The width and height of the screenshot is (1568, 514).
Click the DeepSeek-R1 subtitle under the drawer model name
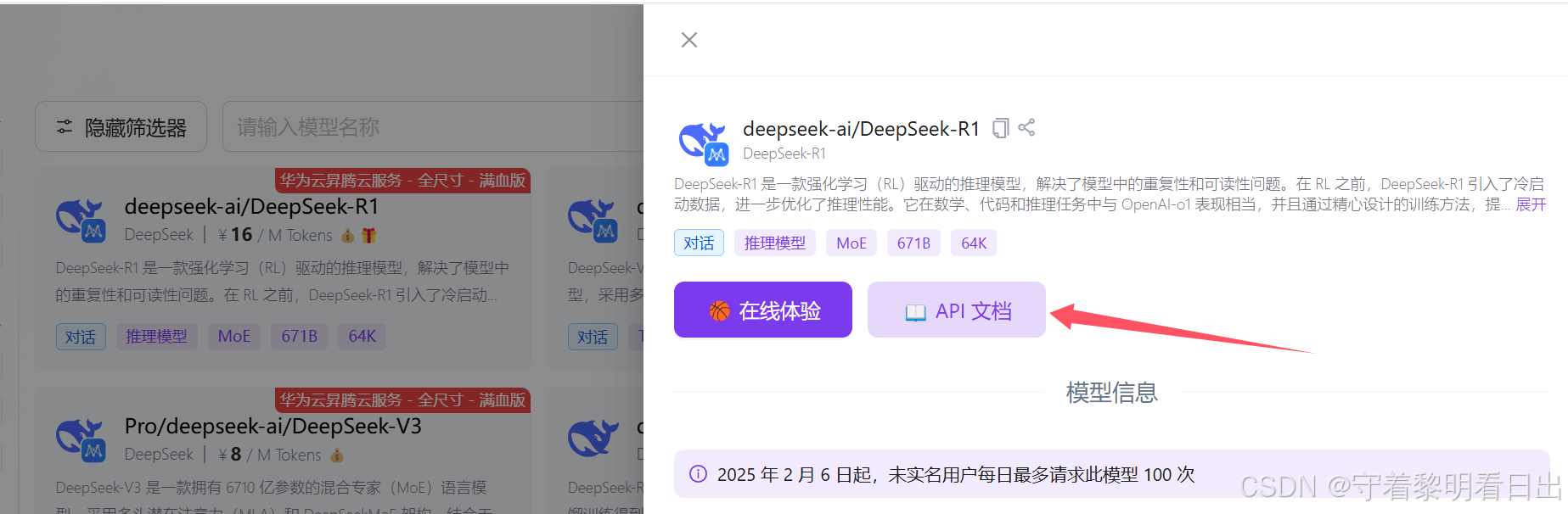pyautogui.click(x=784, y=154)
